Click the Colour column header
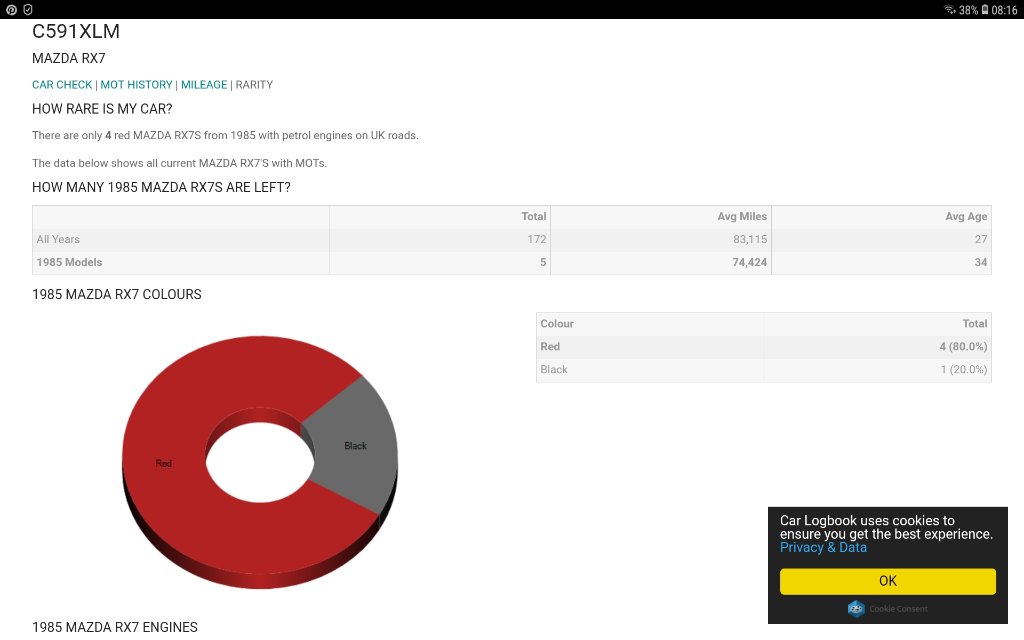The image size is (1024, 640). pyautogui.click(x=556, y=323)
